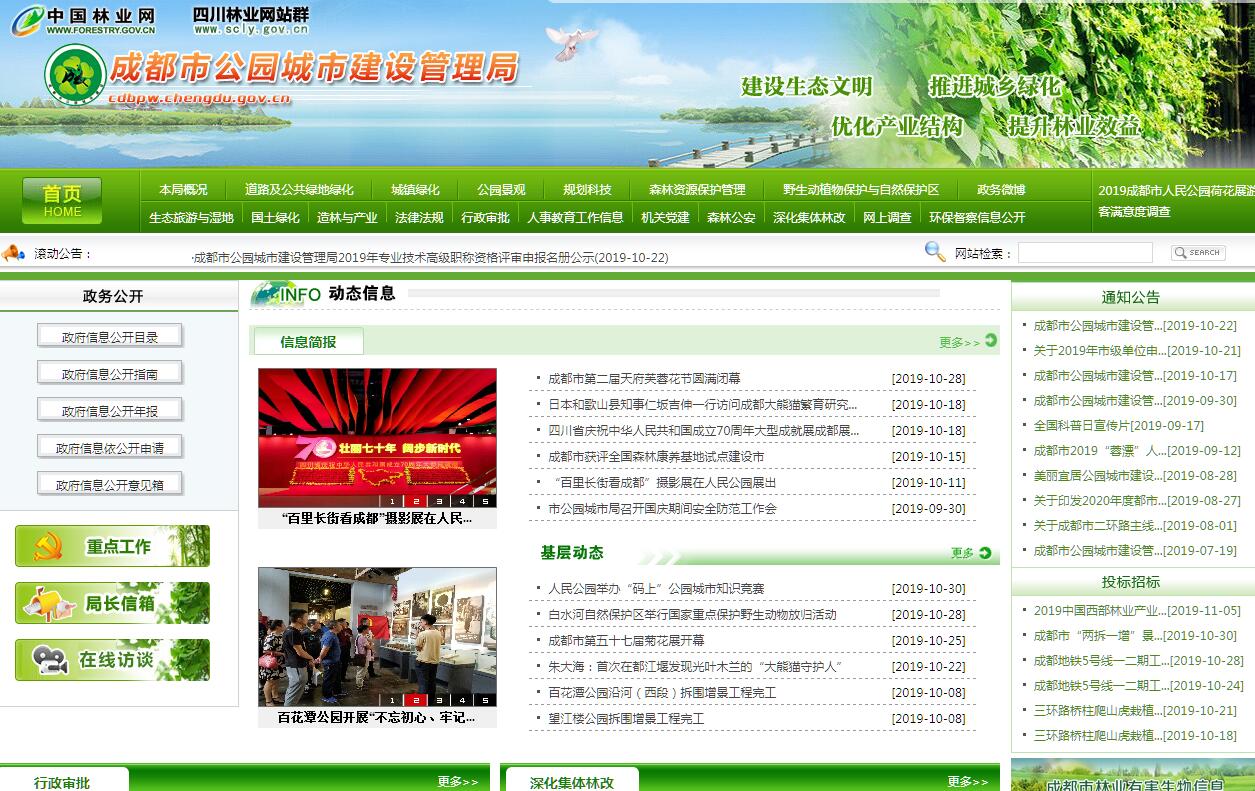This screenshot has width=1255, height=791.
Task: Open news 望江楼公园拆围增景工程完工
Action: click(626, 719)
